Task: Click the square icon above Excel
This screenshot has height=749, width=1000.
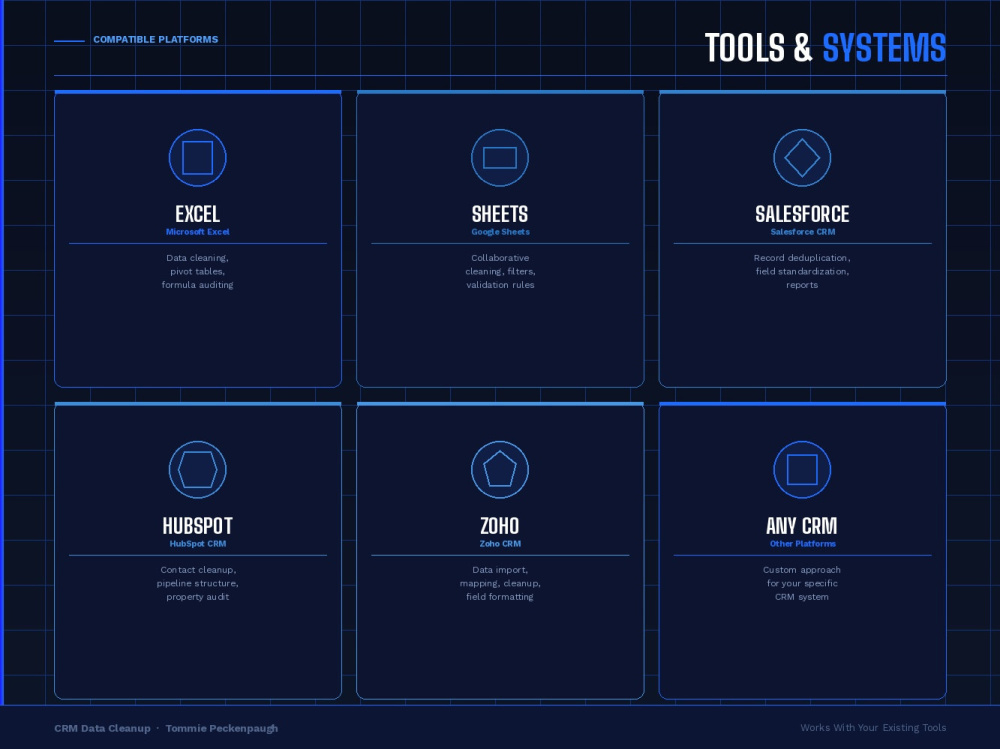Action: 198,158
